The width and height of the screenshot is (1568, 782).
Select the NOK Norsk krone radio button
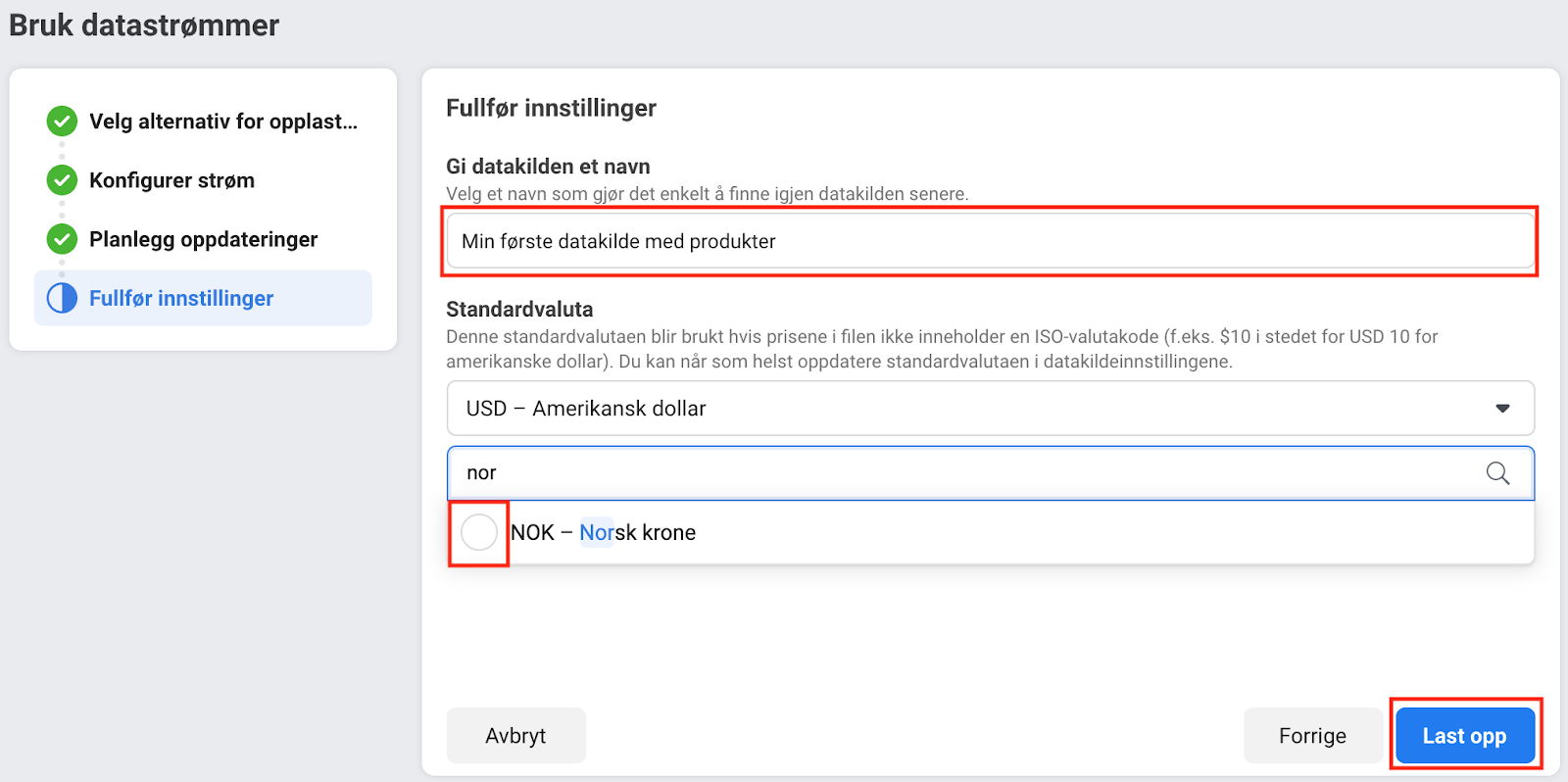[x=479, y=532]
